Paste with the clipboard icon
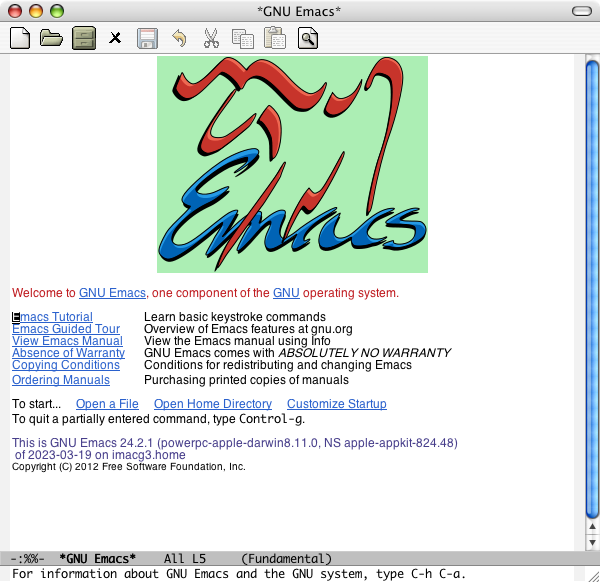The width and height of the screenshot is (600, 583). tap(275, 37)
